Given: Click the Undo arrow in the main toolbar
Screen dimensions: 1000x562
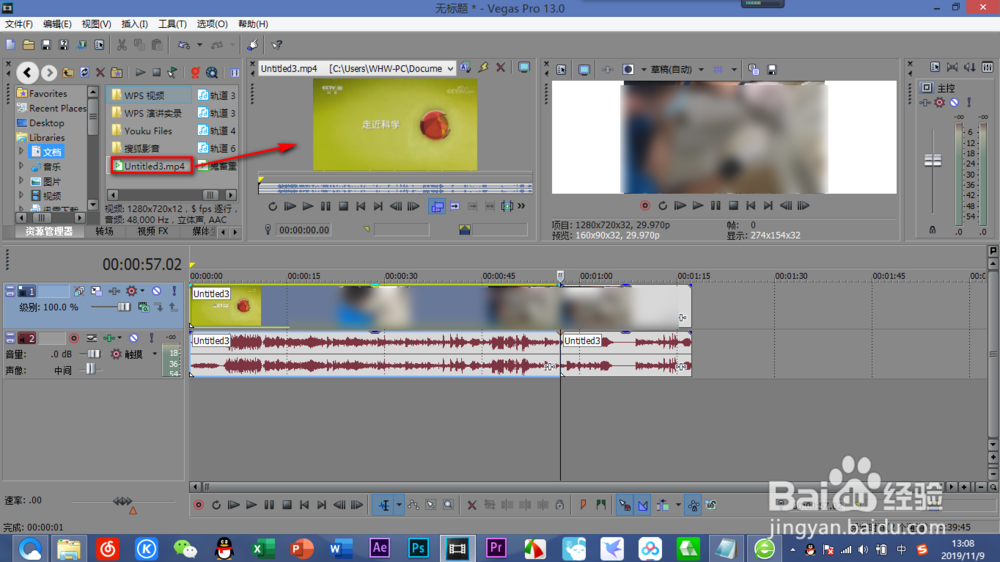Looking at the screenshot, I should pyautogui.click(x=184, y=45).
